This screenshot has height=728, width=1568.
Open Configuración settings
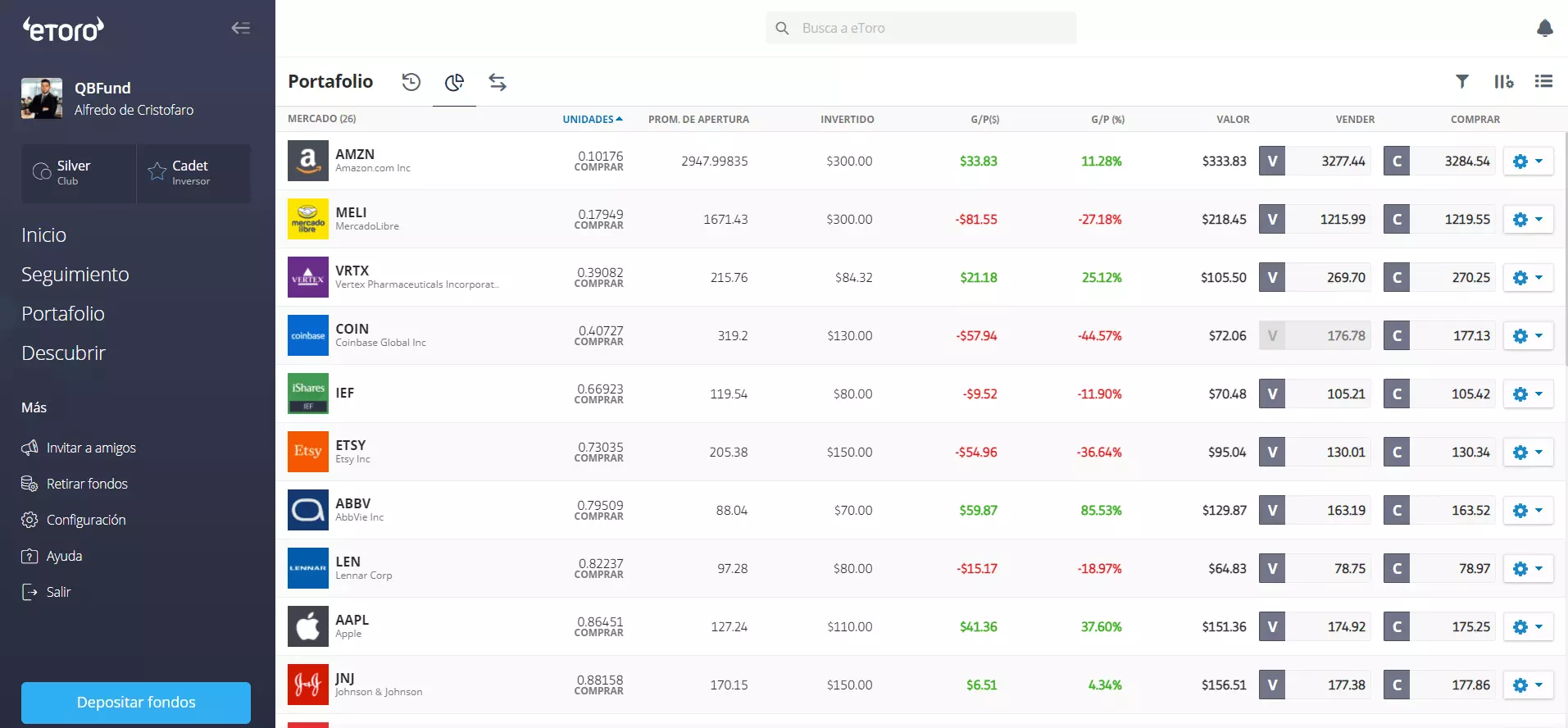tap(74, 520)
